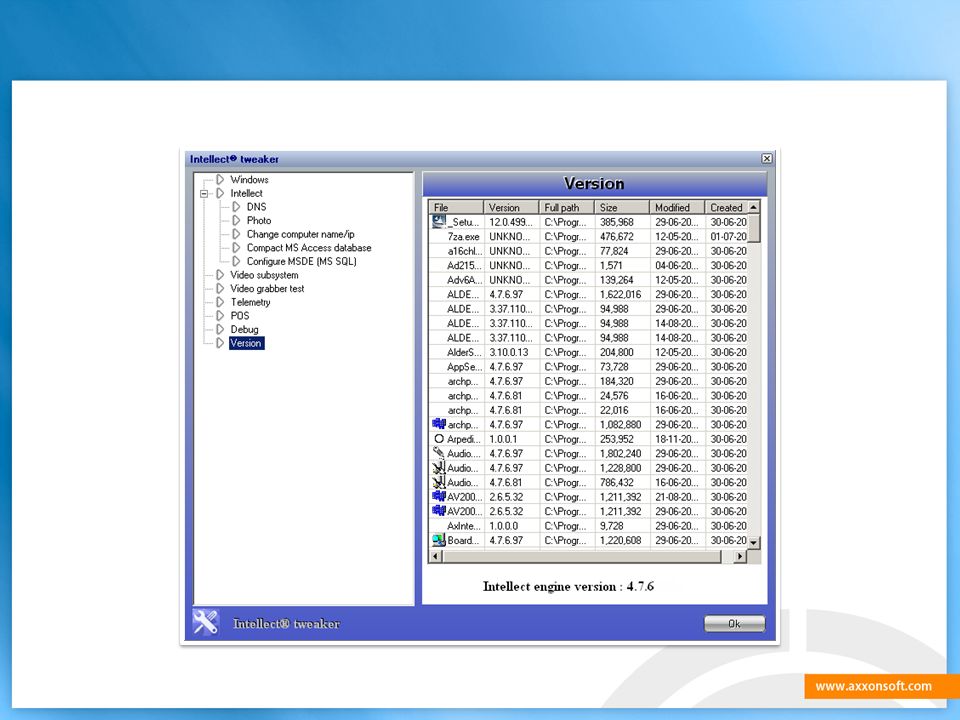Click the triangle icon beside Version node
Image resolution: width=960 pixels, height=720 pixels.
(x=220, y=343)
